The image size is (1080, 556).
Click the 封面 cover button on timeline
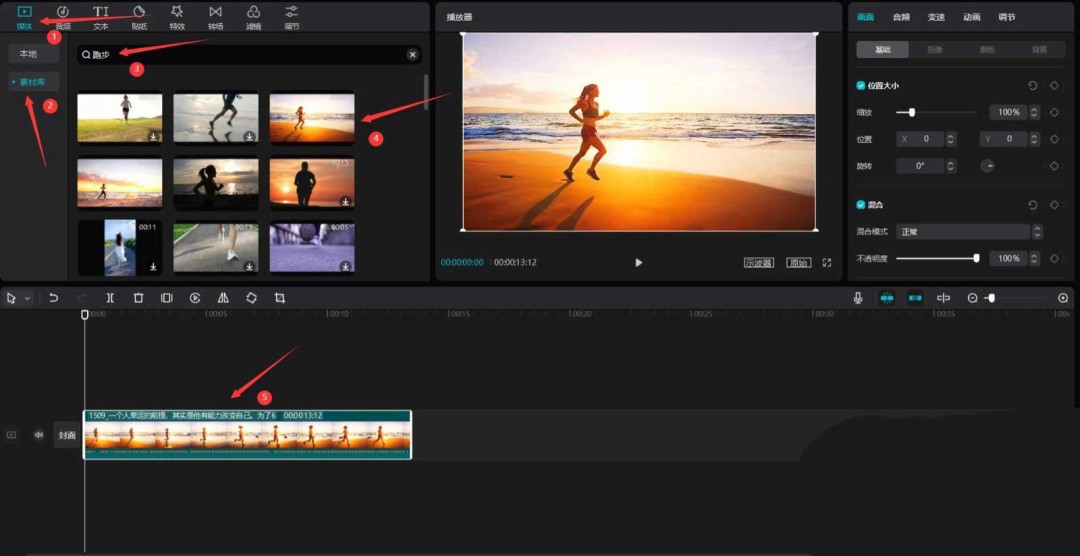(67, 435)
